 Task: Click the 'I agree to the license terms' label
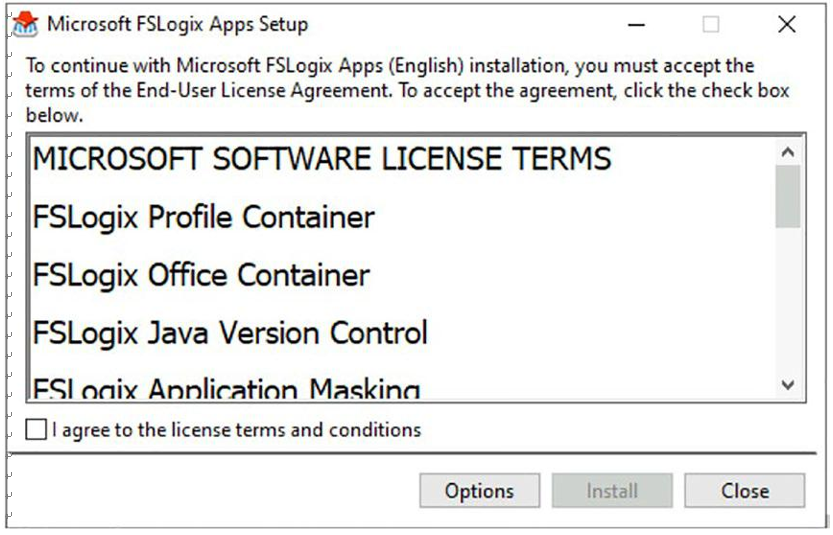coord(236,430)
